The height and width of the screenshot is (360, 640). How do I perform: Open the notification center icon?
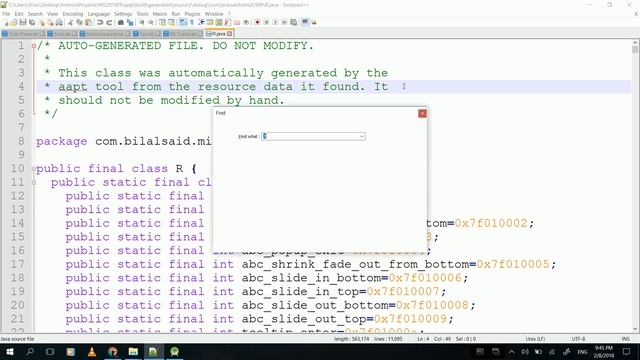(x=627, y=351)
